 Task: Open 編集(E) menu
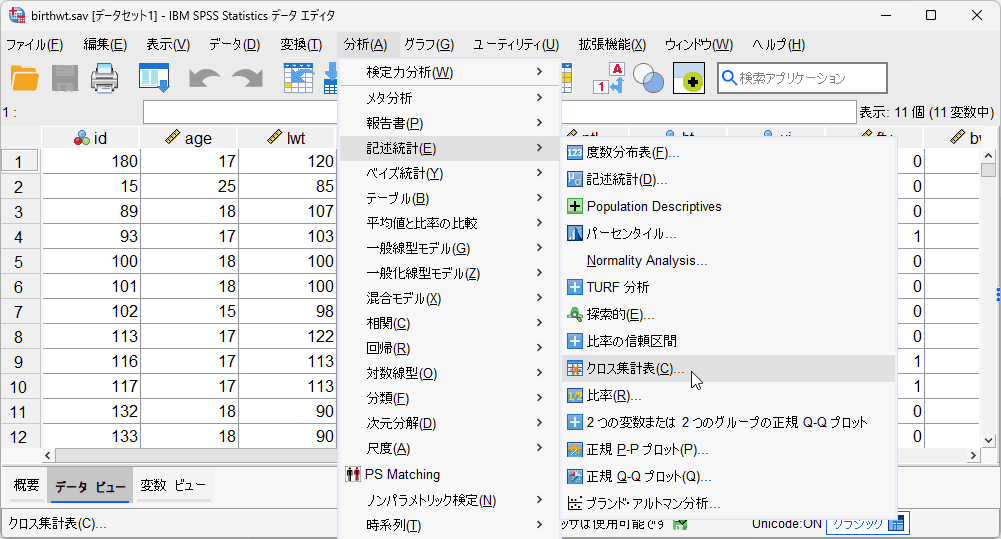pos(105,44)
